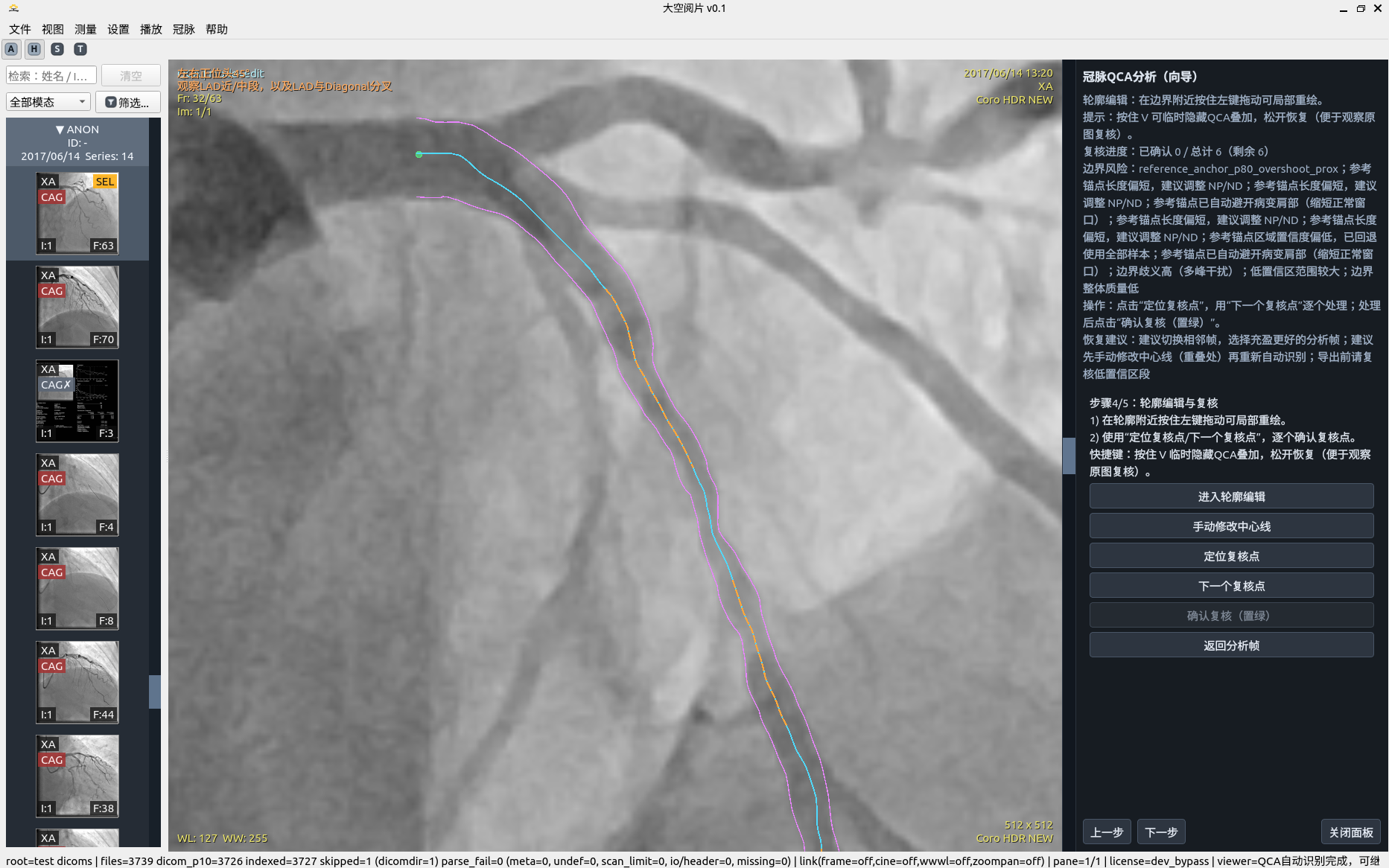Click 手动修改中心线 button
This screenshot has width=1389, height=868.
pyautogui.click(x=1230, y=526)
